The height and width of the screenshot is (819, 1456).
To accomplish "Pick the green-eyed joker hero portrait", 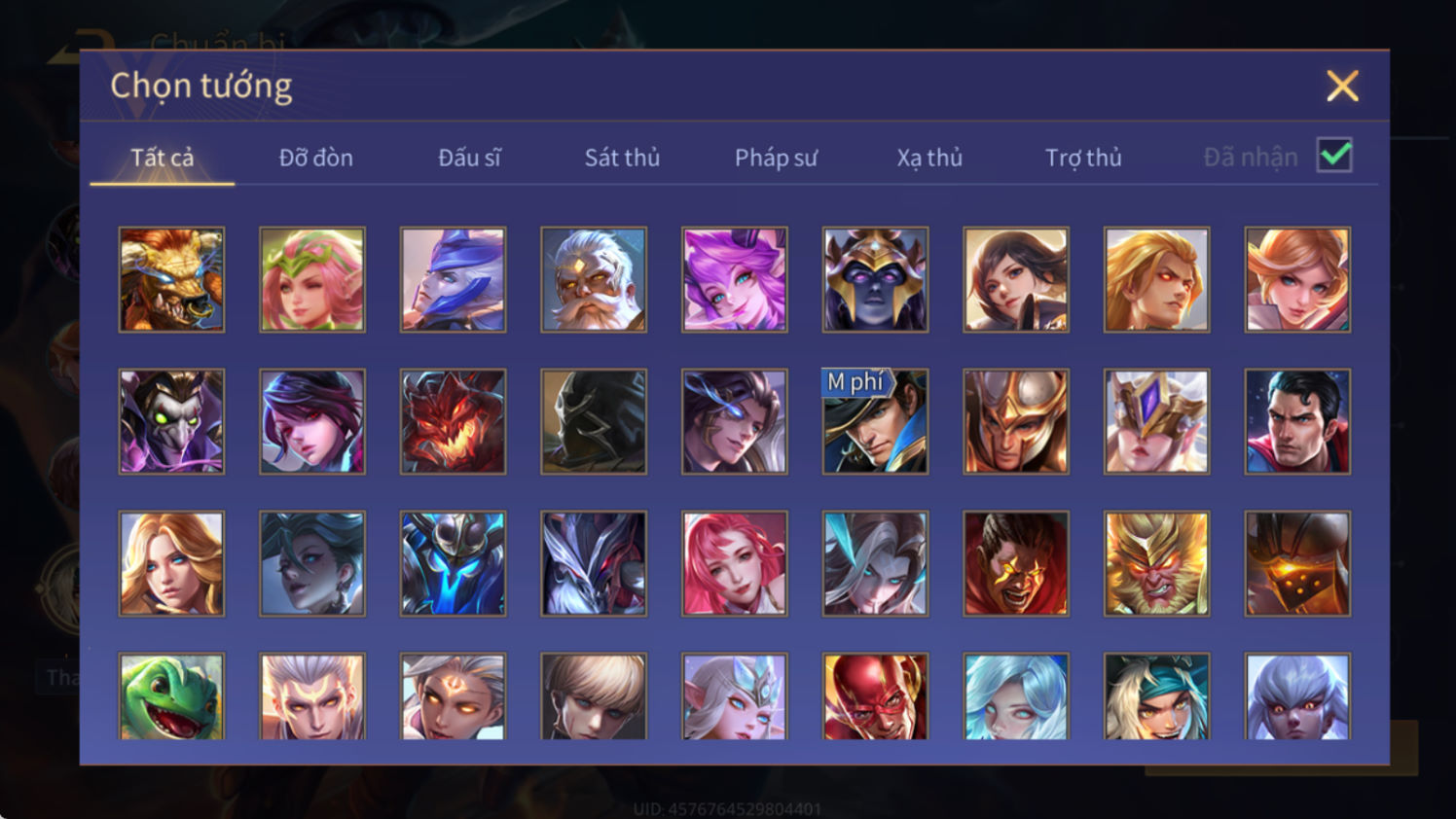I will pyautogui.click(x=171, y=421).
